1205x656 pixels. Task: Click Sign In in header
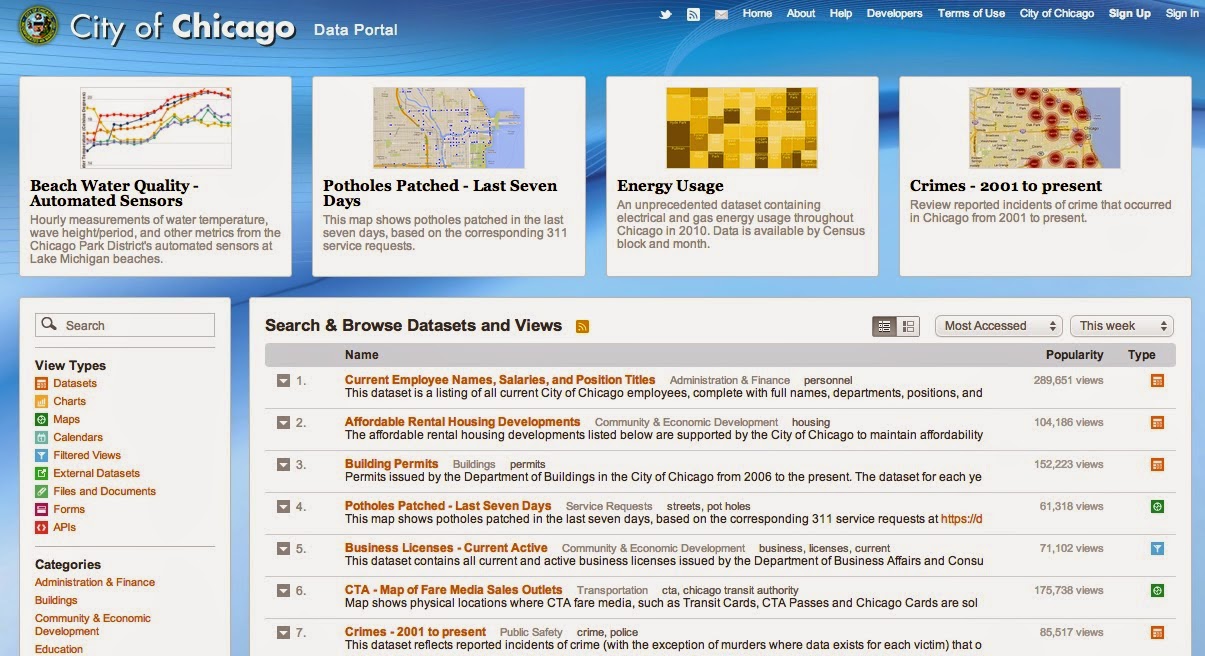(1182, 13)
